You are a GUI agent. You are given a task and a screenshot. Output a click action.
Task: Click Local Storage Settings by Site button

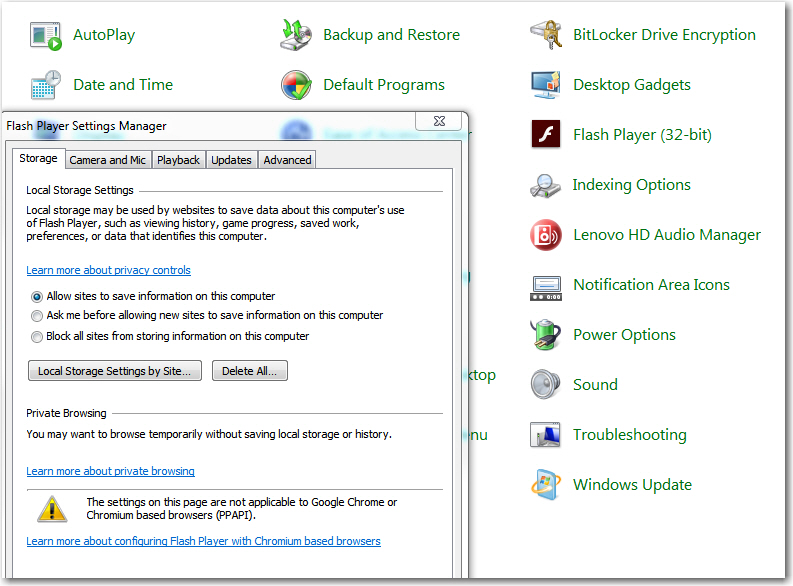[115, 371]
